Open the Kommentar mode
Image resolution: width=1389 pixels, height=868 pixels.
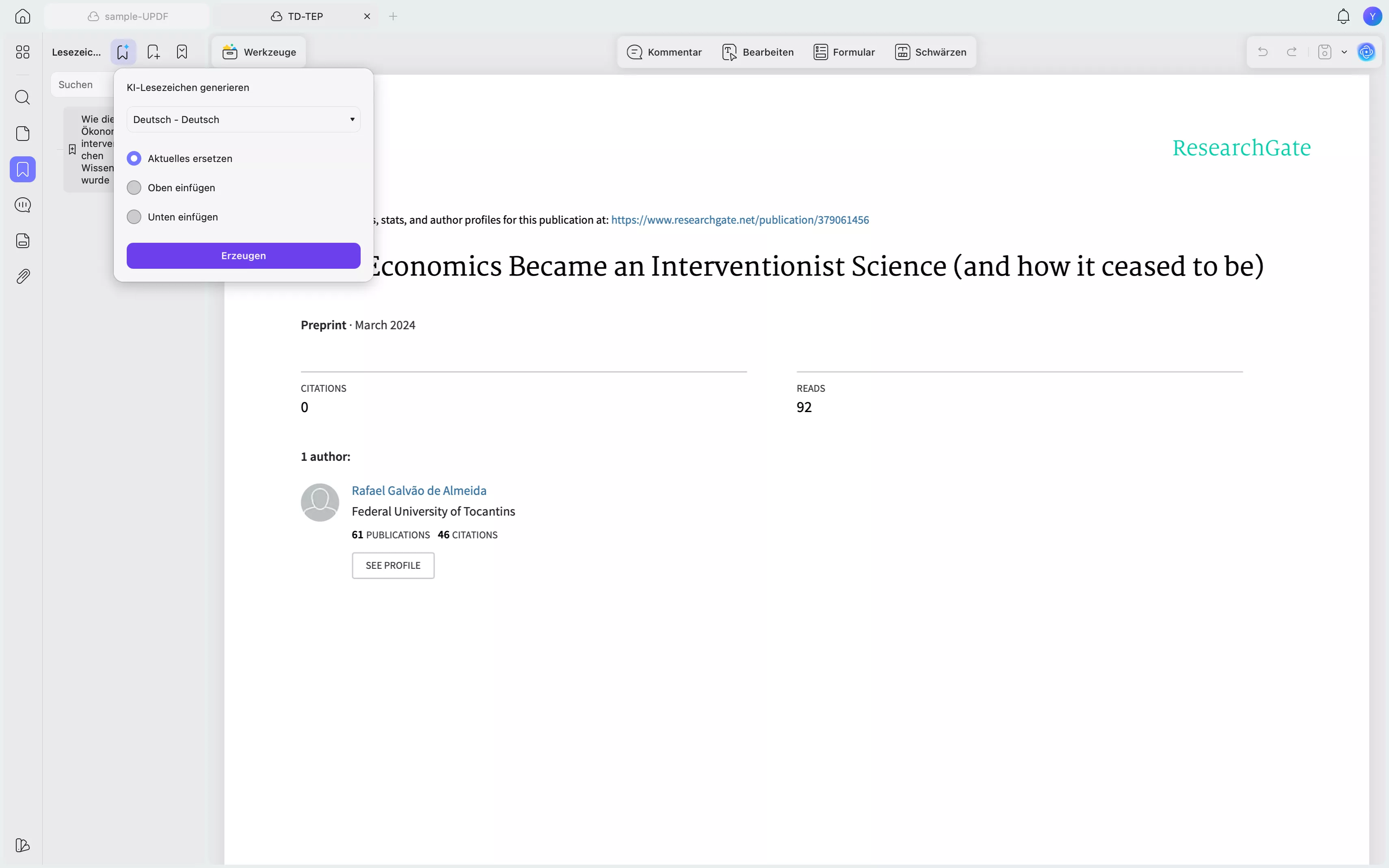[x=664, y=52]
